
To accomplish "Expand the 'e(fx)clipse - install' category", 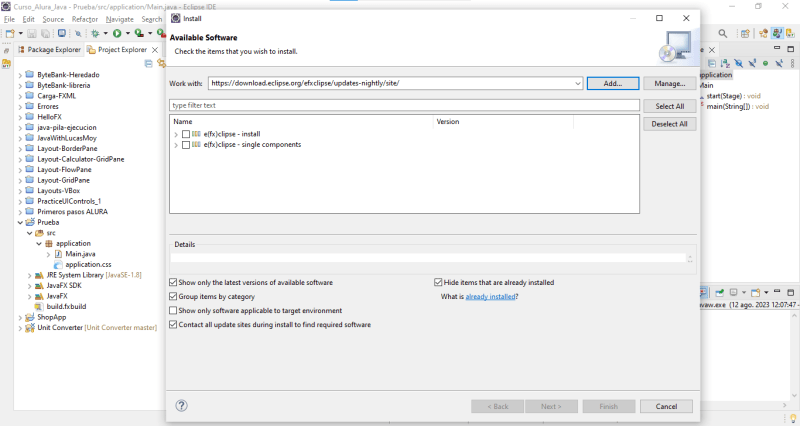I will pyautogui.click(x=176, y=135).
